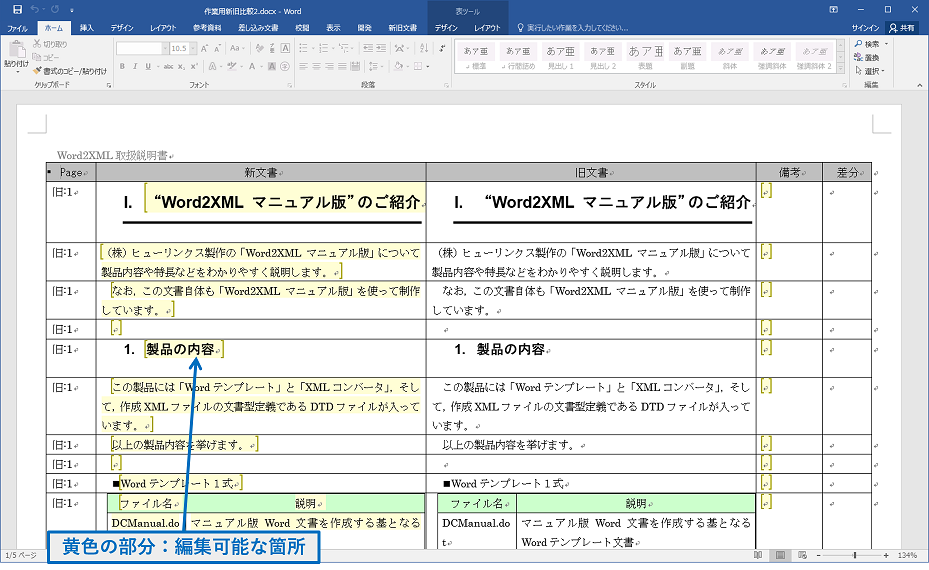Sort paragraphs with the A-Z sort icon
Image resolution: width=929 pixels, height=570 pixels.
424,49
